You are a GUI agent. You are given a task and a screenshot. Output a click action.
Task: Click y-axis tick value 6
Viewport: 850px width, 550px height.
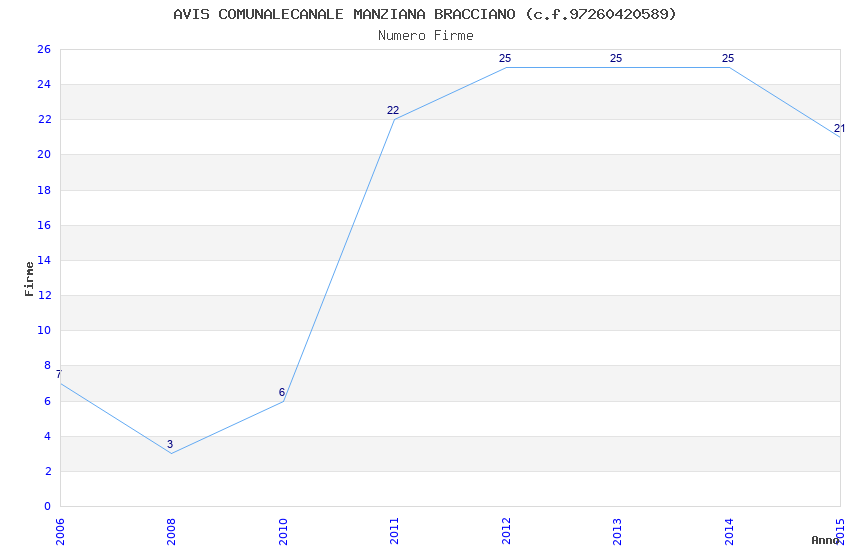point(48,401)
